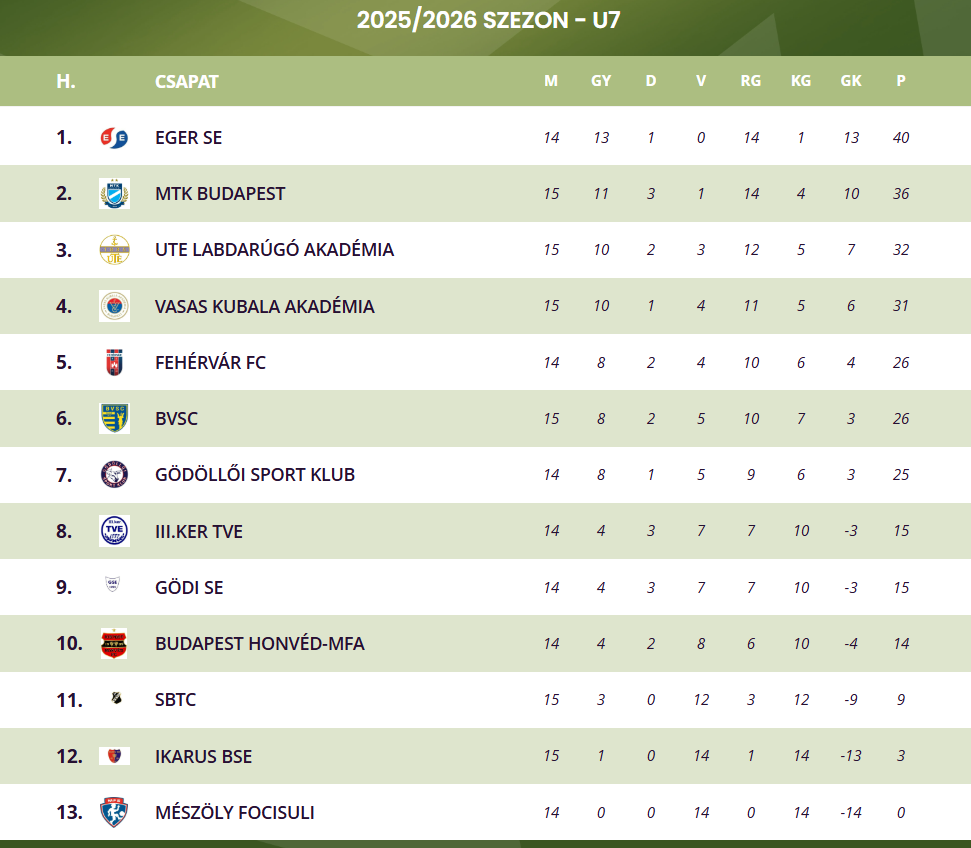Screen dimensions: 971x848
Task: Click the SBTC team name
Action: 176,700
